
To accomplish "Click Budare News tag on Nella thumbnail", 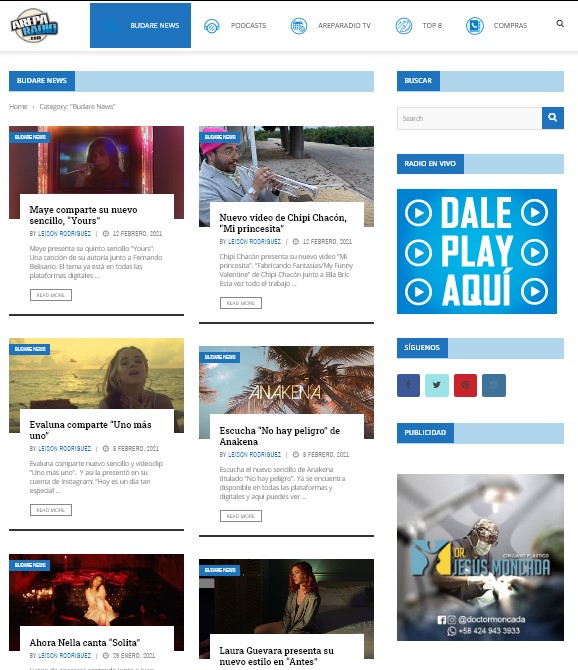I will coord(30,565).
